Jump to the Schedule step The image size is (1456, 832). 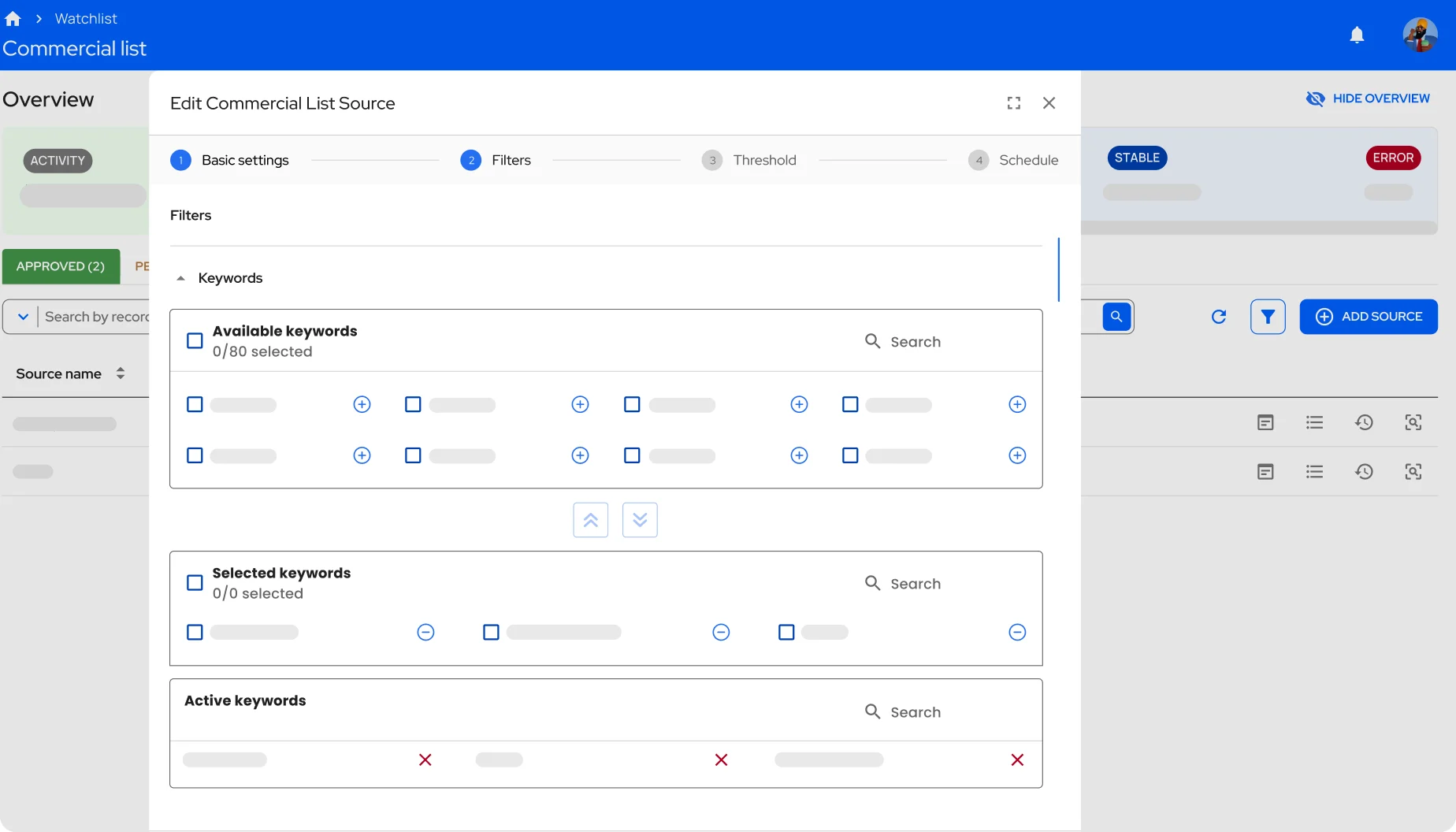point(1013,160)
